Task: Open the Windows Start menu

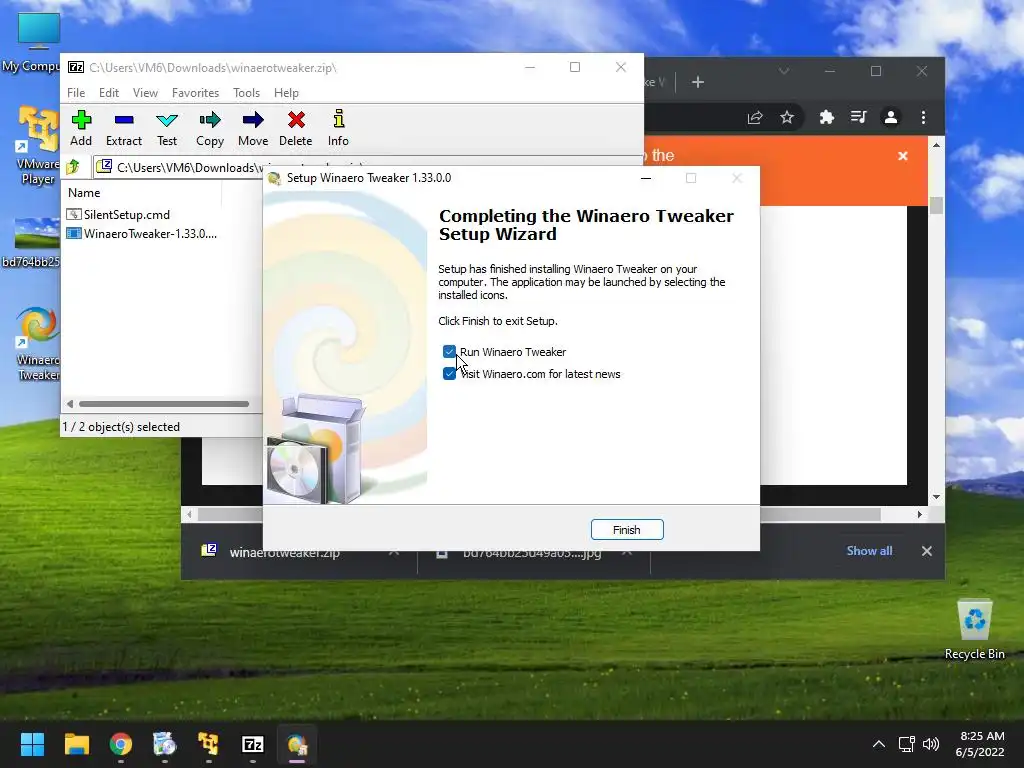Action: click(x=32, y=744)
